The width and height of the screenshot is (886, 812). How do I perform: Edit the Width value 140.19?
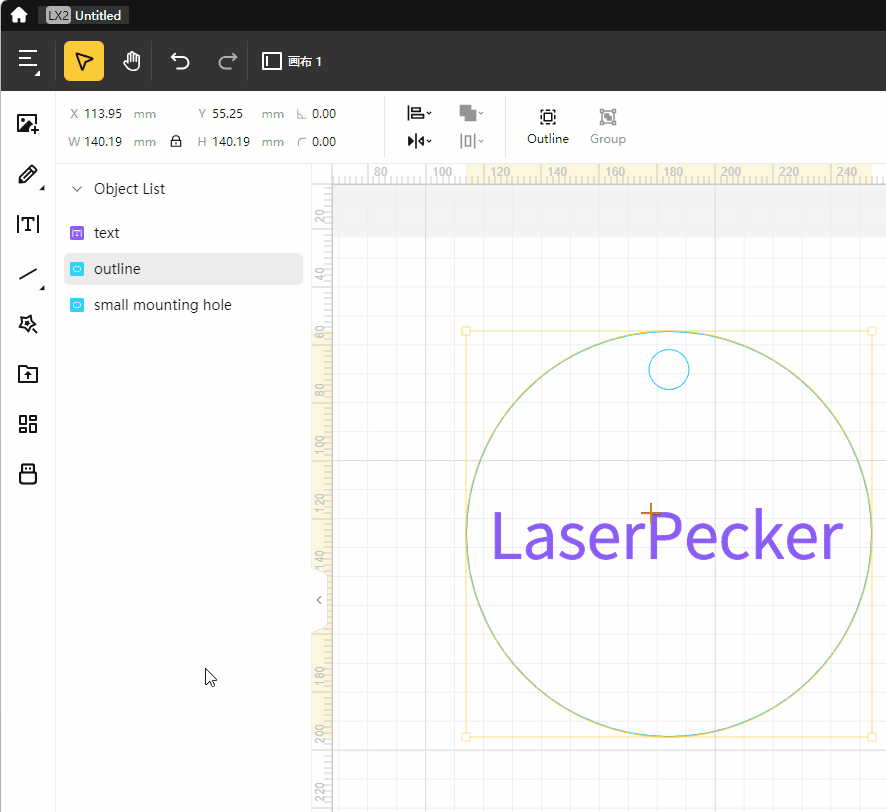(103, 141)
